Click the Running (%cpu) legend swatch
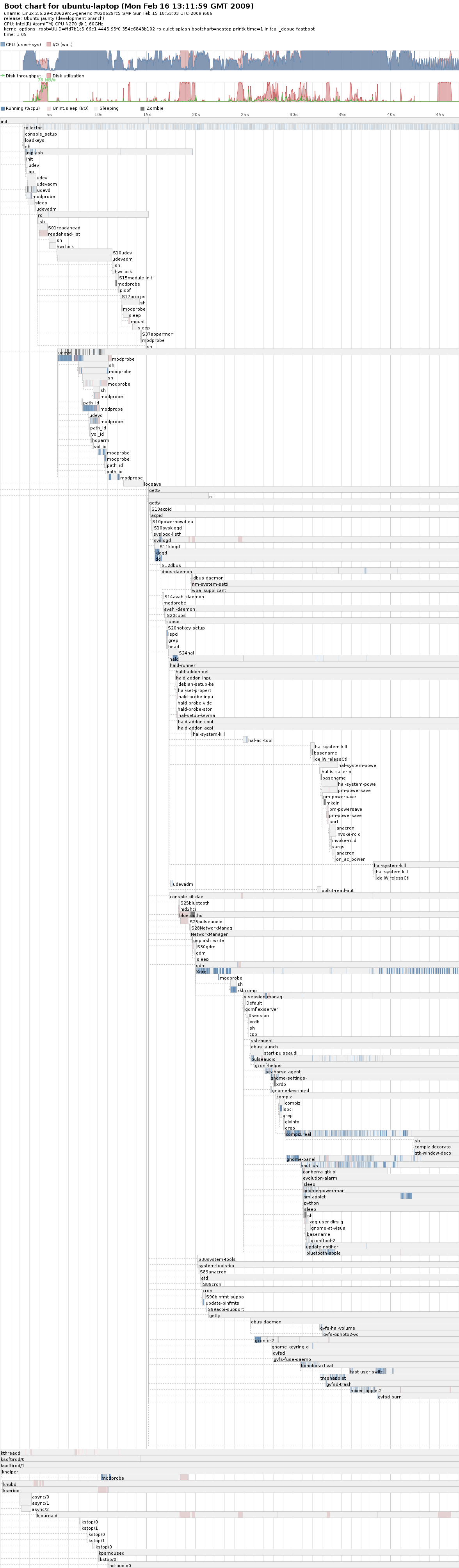The image size is (459, 1568). (x=3, y=108)
